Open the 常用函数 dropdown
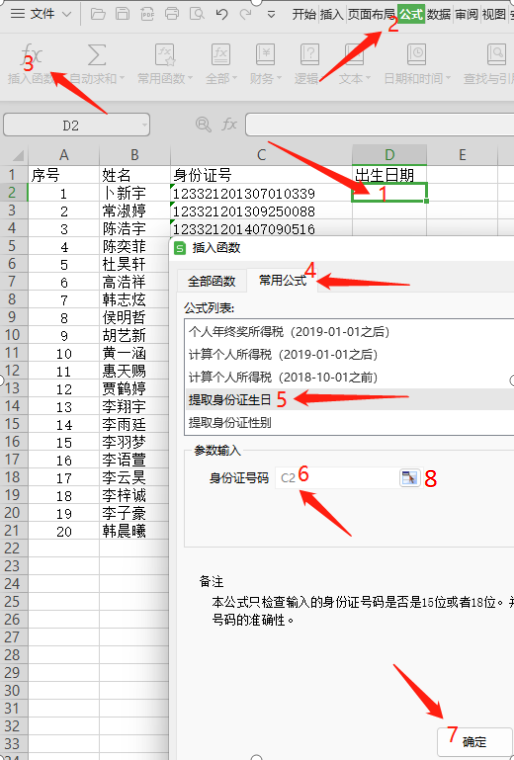Screen dimensions: 514x760 (165, 63)
